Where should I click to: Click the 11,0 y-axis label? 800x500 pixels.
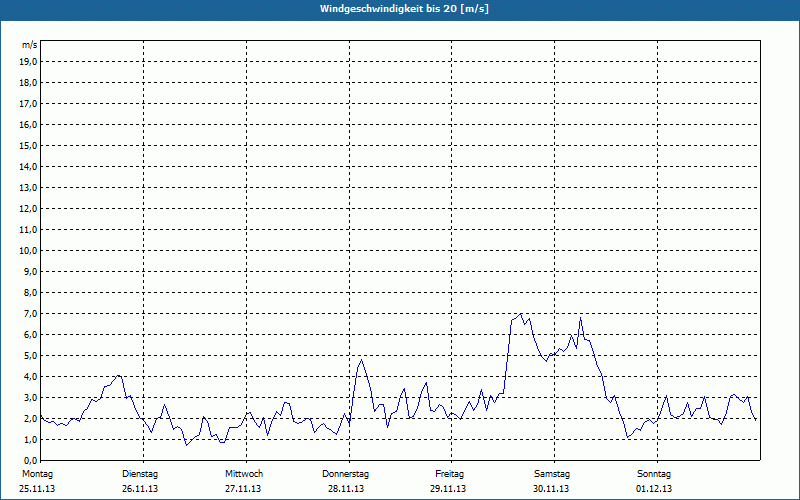[28, 230]
